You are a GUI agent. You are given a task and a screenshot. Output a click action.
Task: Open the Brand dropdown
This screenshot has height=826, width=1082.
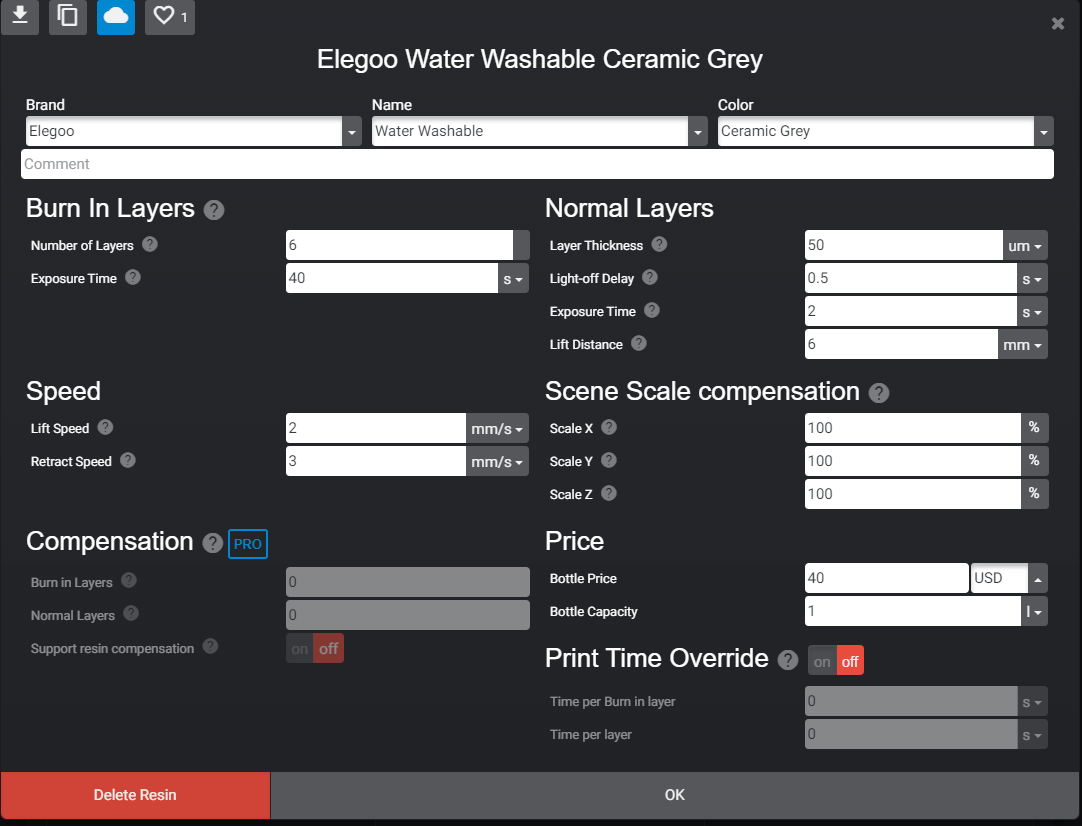click(351, 131)
